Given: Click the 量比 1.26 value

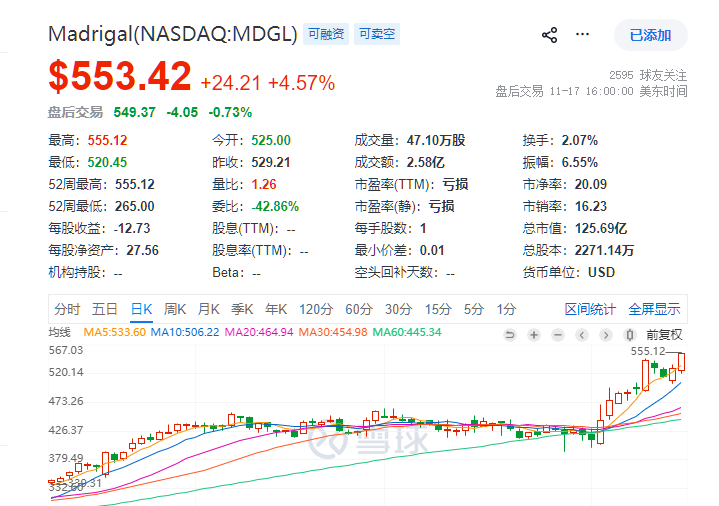Looking at the screenshot, I should pos(264,184).
